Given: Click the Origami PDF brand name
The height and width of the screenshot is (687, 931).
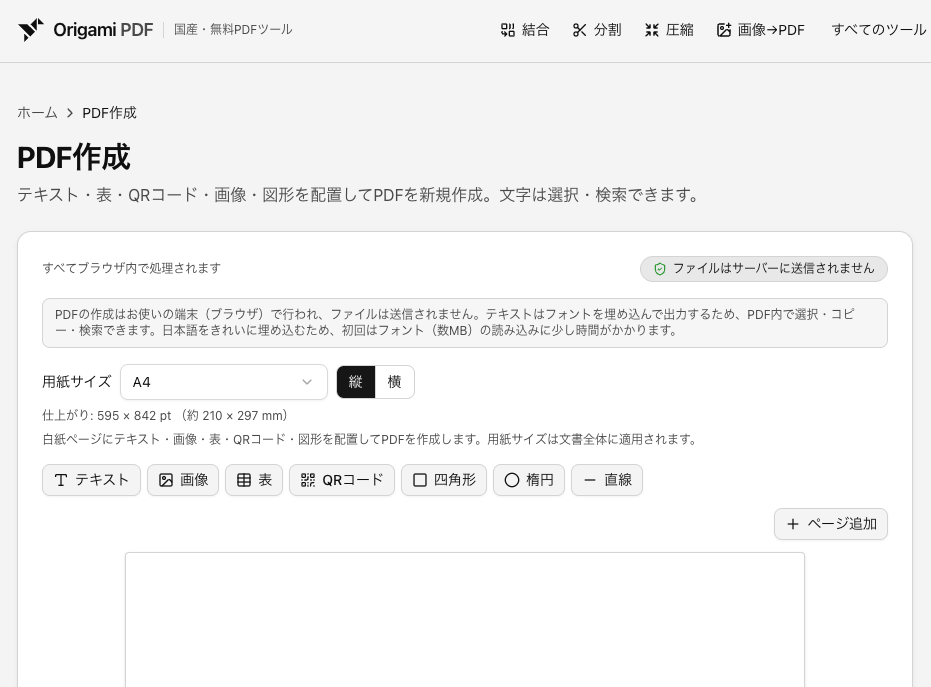Looking at the screenshot, I should click(x=103, y=30).
